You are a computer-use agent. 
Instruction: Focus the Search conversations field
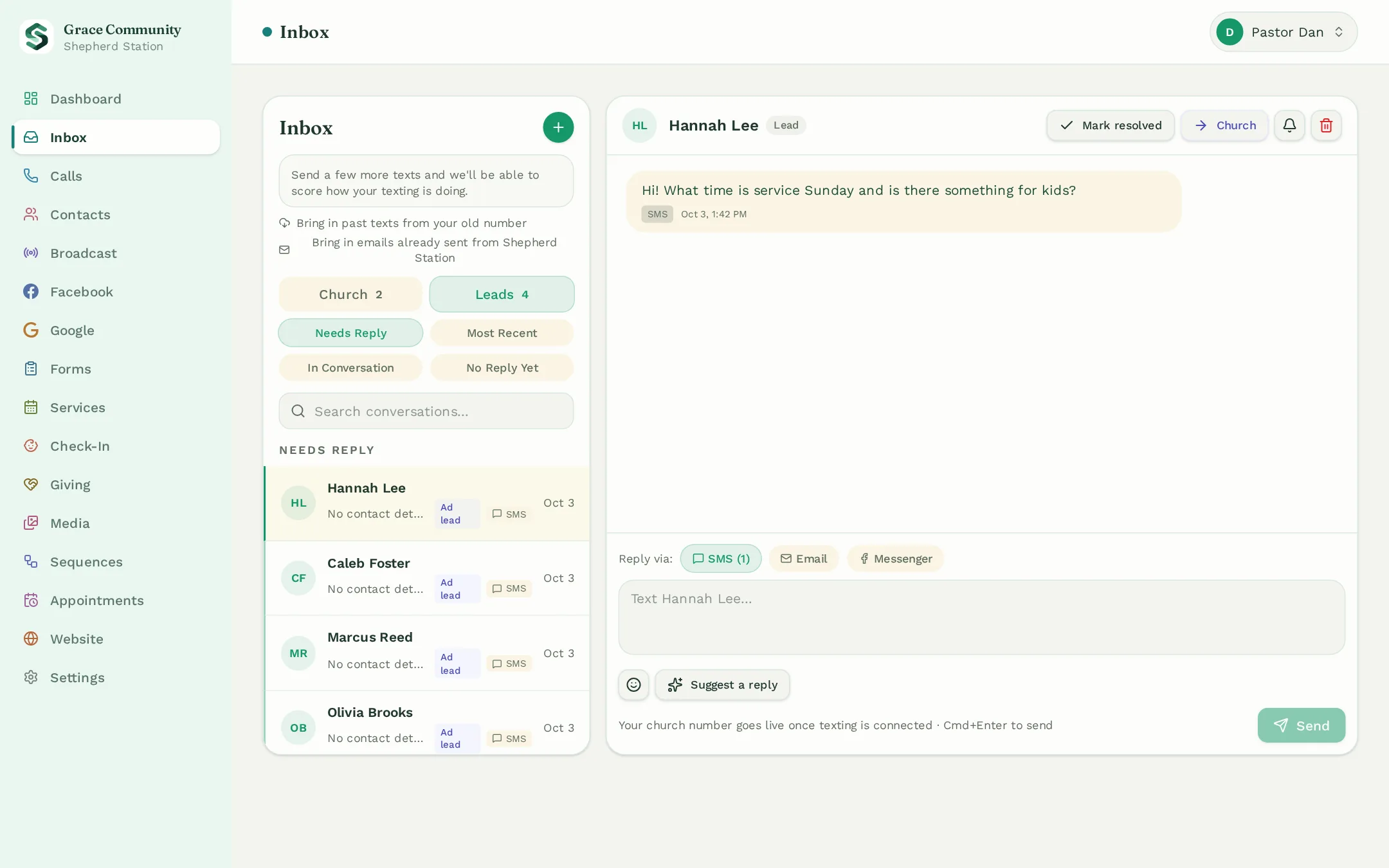click(x=426, y=411)
